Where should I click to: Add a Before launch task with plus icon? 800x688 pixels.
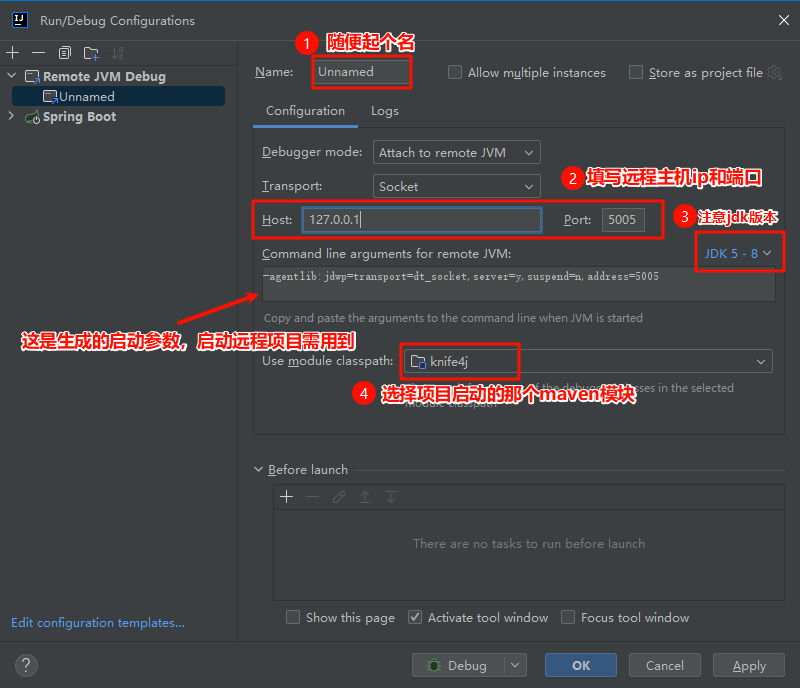pos(286,497)
